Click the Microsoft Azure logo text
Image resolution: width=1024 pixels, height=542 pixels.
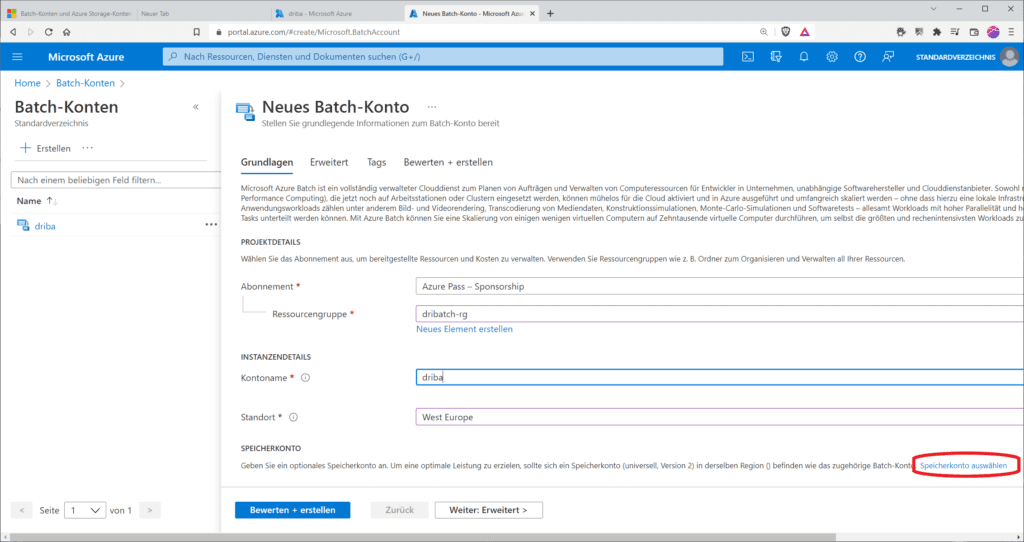pyautogui.click(x=86, y=57)
